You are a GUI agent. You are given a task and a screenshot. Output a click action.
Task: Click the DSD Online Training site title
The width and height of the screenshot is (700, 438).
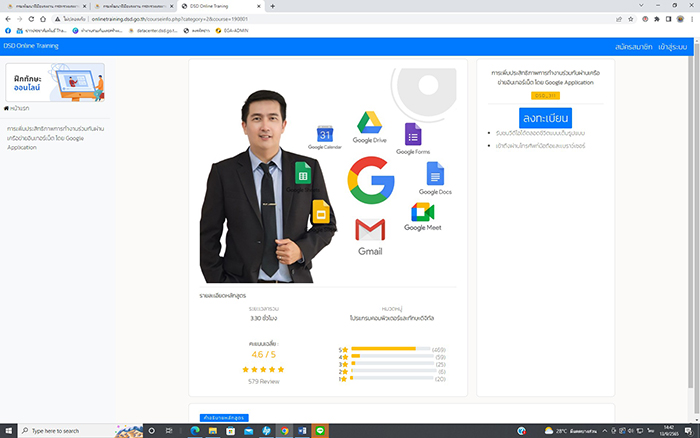31,46
